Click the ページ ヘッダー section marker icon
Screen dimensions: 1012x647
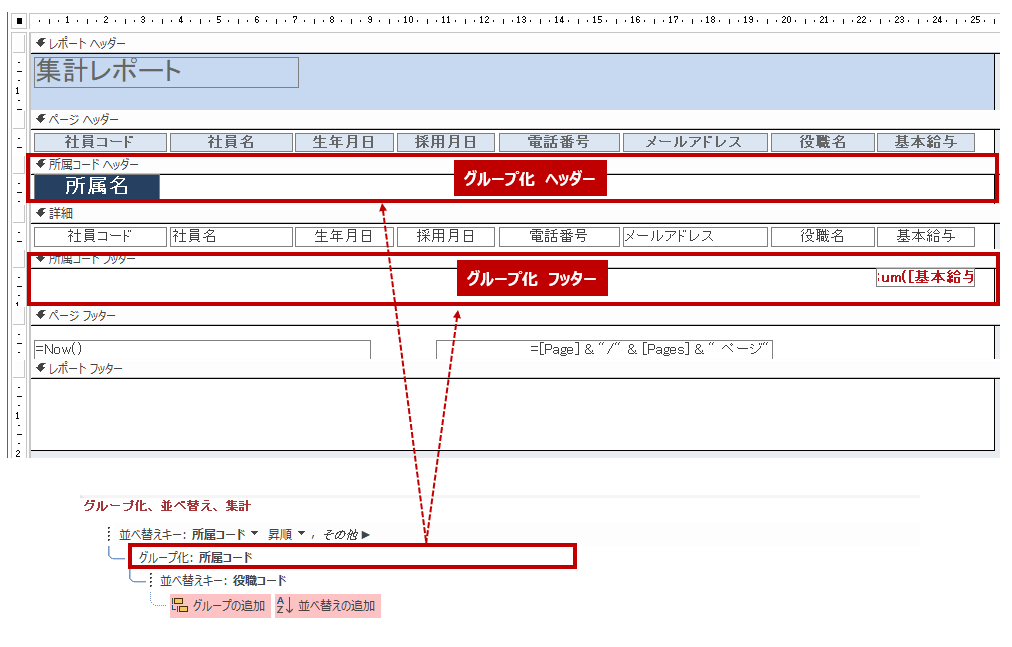40,119
